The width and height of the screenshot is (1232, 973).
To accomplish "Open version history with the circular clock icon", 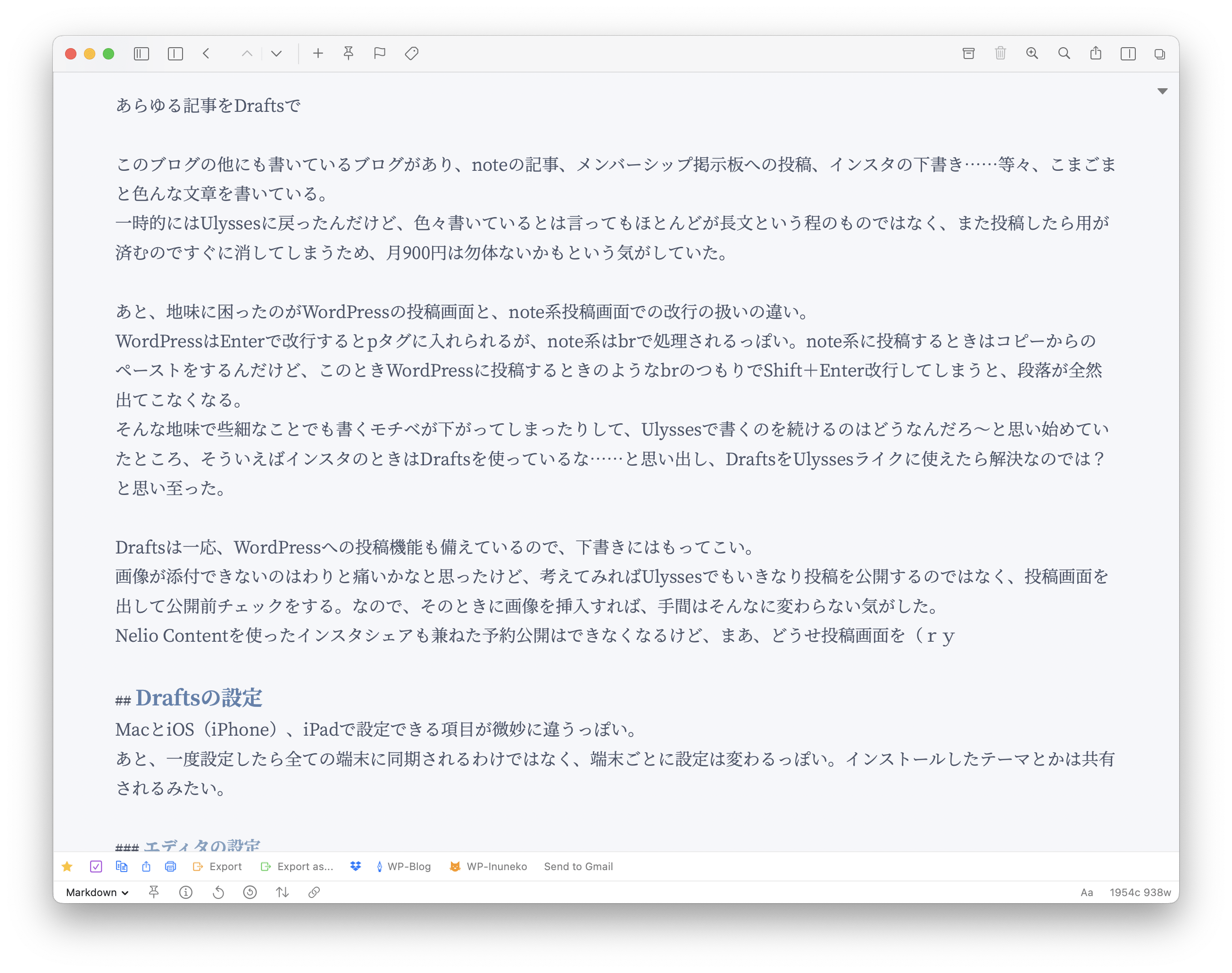I will pos(250,892).
